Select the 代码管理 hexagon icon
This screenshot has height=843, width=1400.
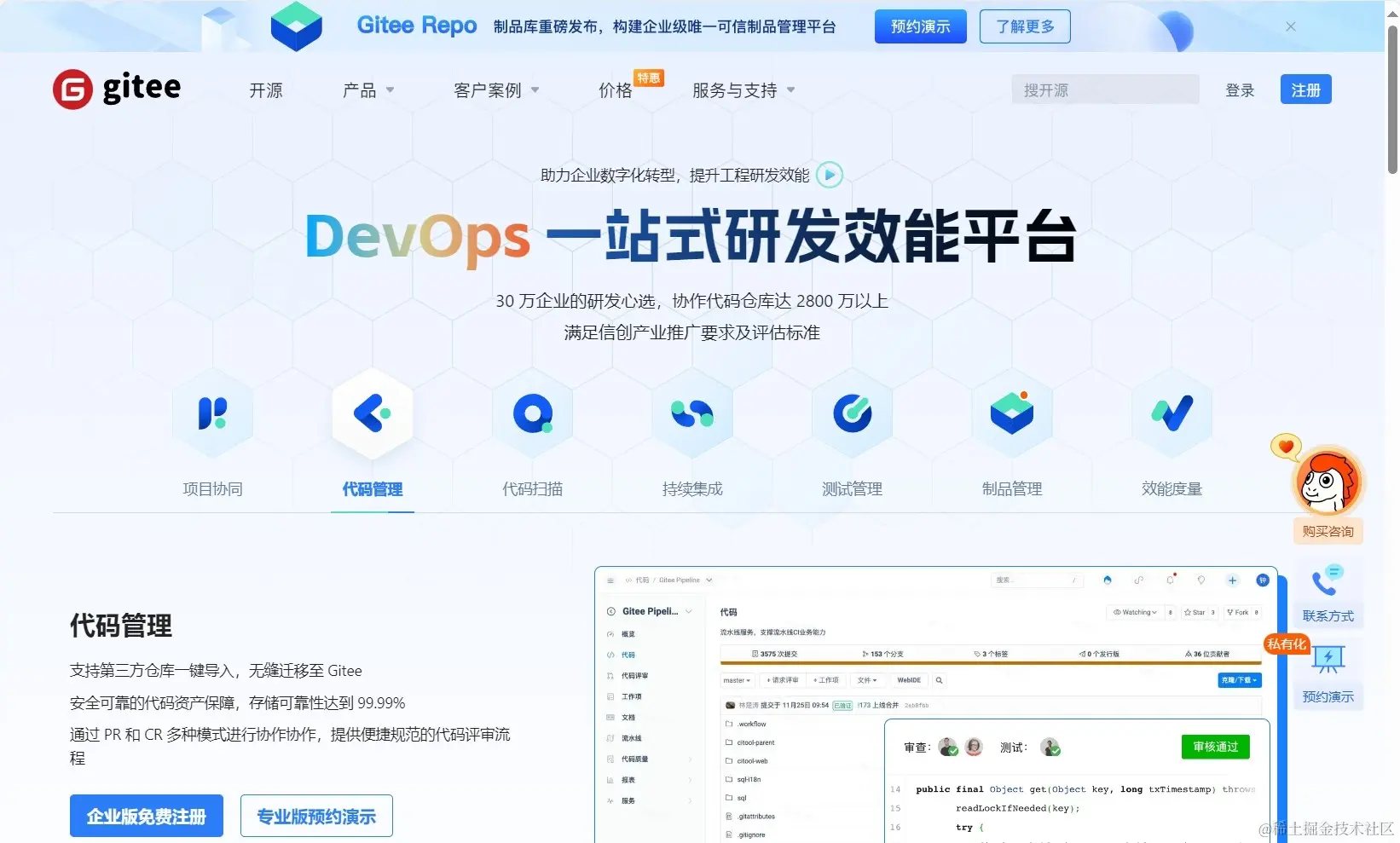373,414
